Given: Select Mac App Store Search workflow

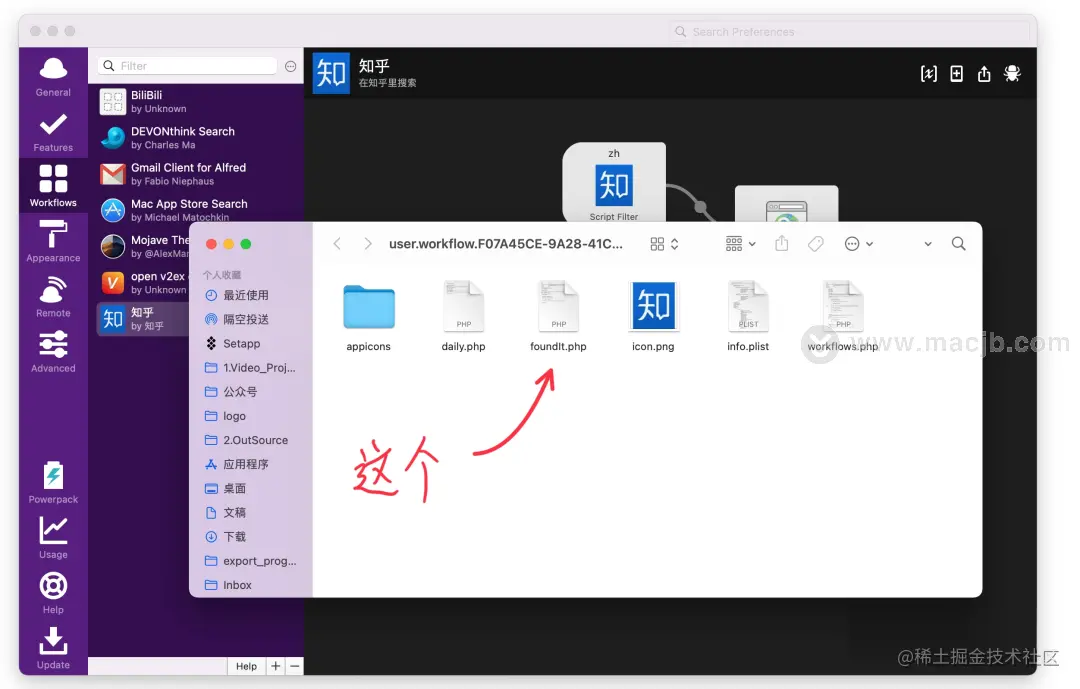Looking at the screenshot, I should pyautogui.click(x=196, y=209).
